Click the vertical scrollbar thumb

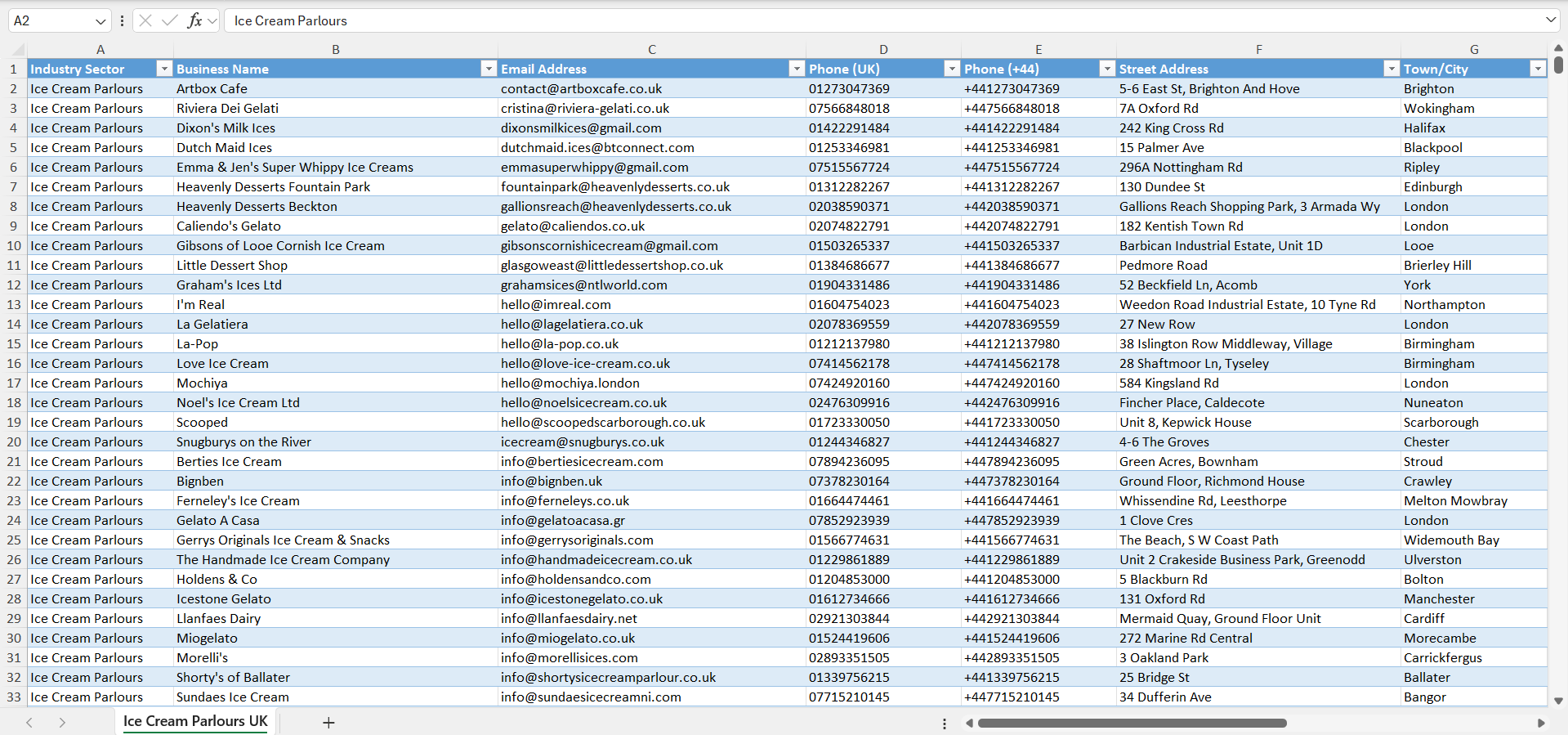[x=1558, y=65]
